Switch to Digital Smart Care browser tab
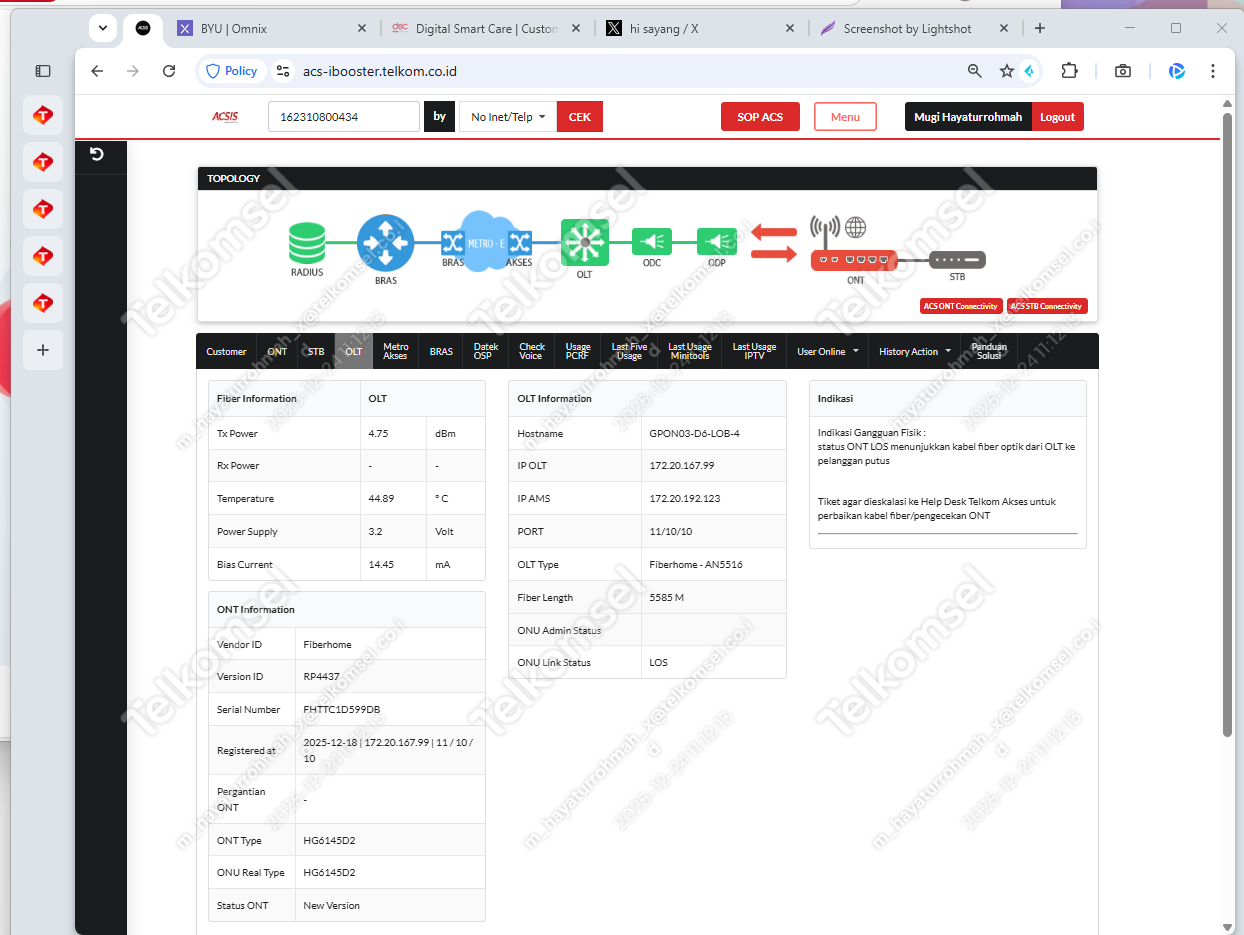The image size is (1244, 935). (x=487, y=29)
